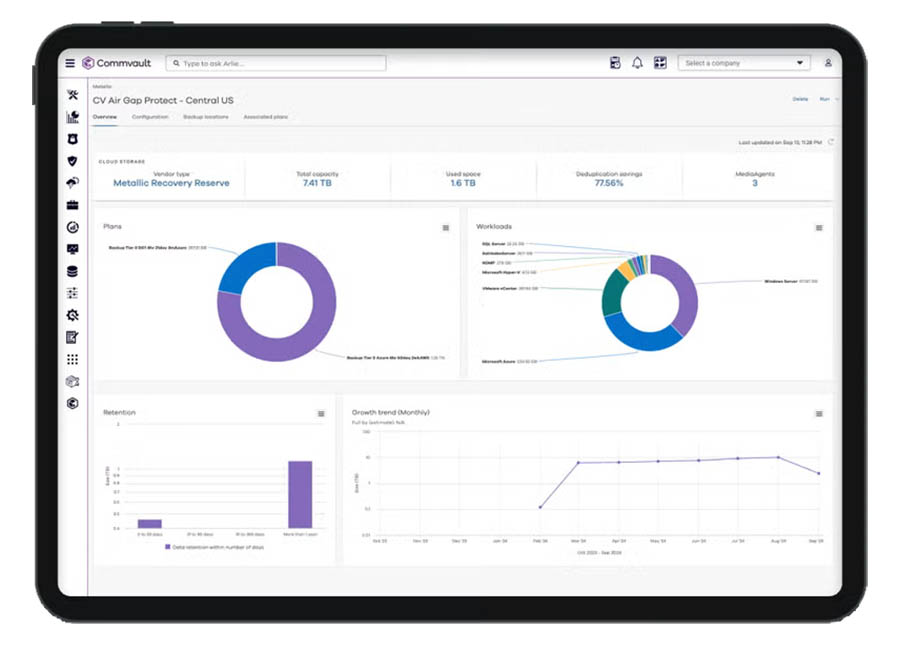Click the gear settings sidebar icon
The image size is (900, 652).
click(72, 315)
